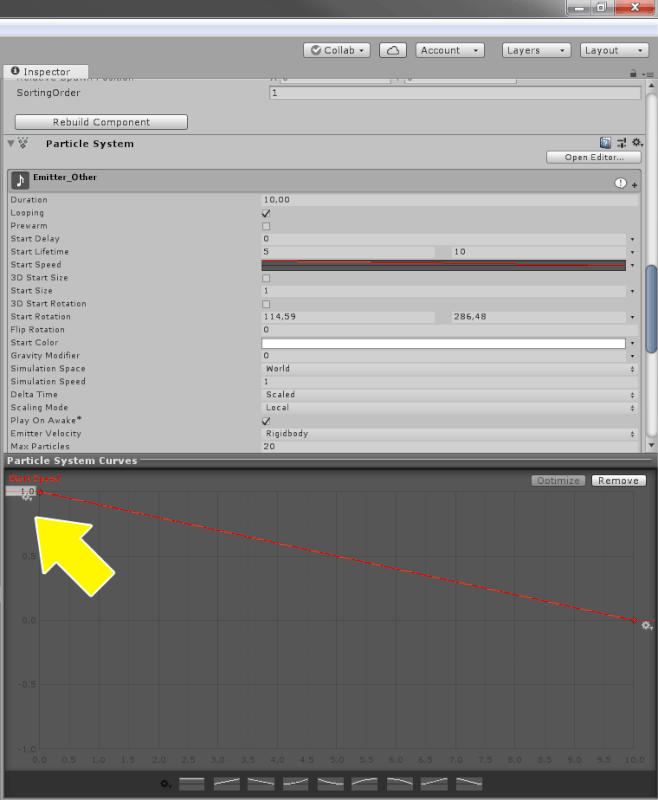
Task: Open the Emitter Velocity dropdown
Action: pos(449,434)
